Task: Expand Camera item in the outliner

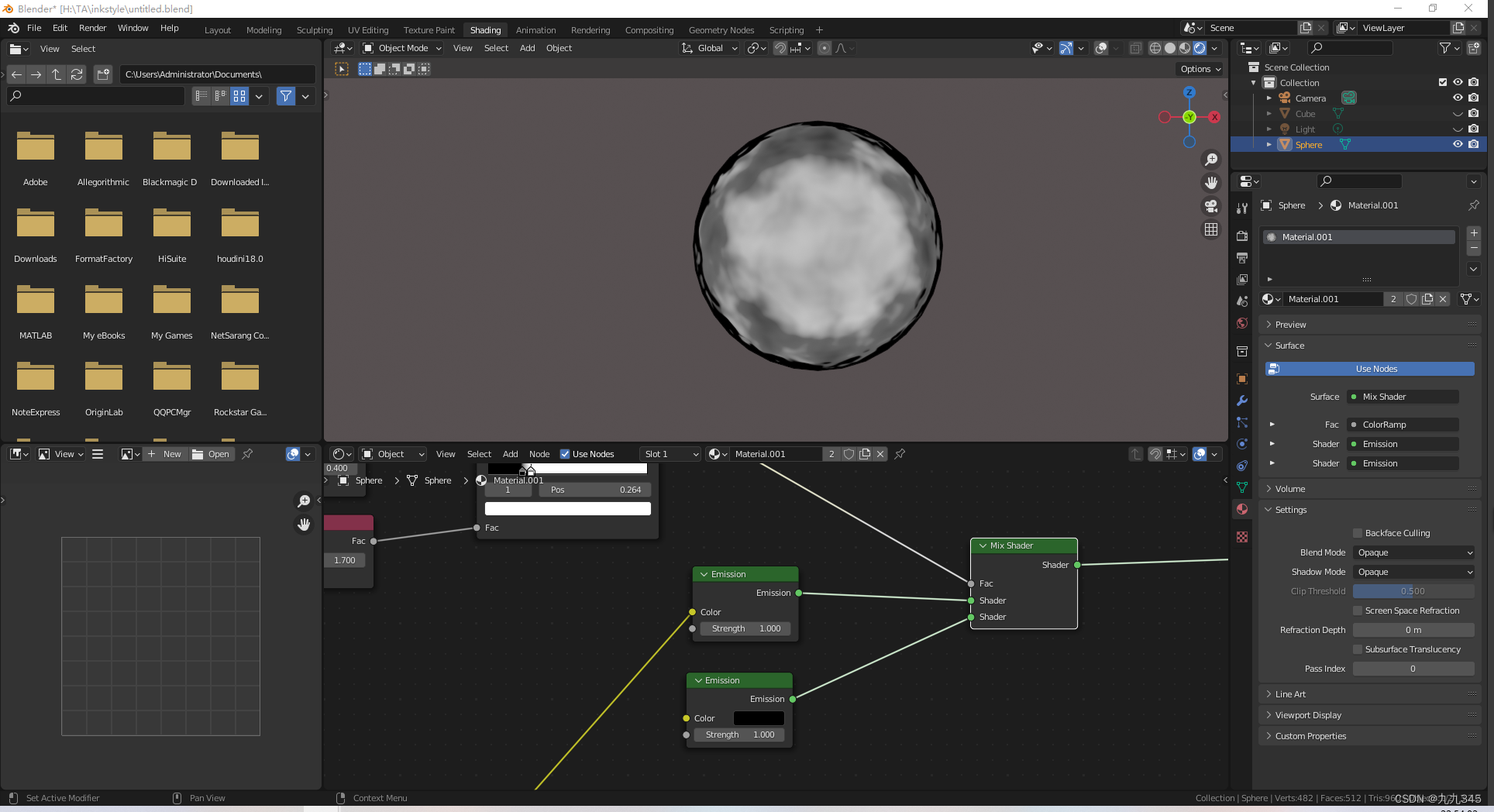Action: coord(1269,98)
